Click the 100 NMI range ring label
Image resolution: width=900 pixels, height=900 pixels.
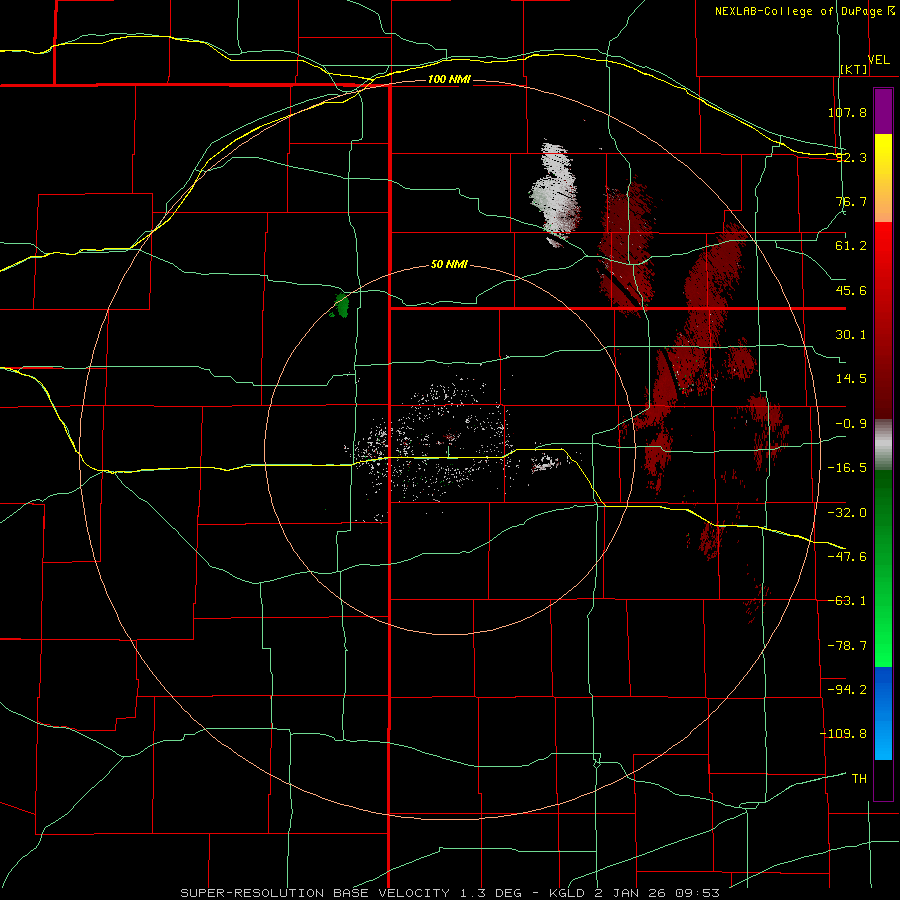449,79
